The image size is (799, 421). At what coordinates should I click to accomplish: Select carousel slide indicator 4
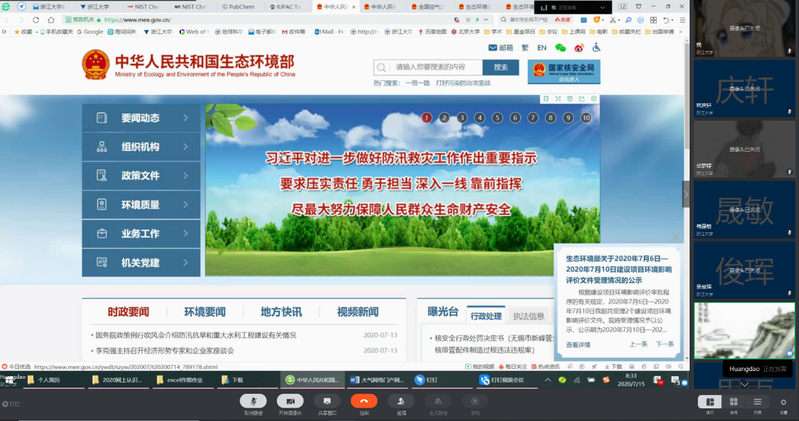pos(480,118)
